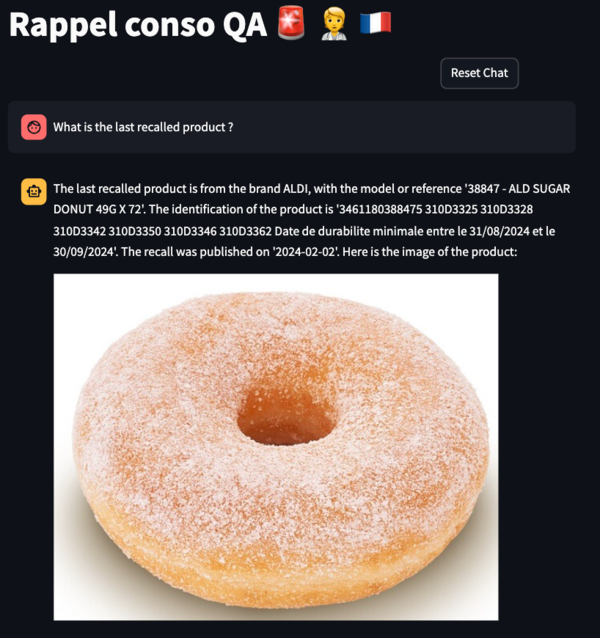Click the publication date 2024-02-02

(306, 252)
